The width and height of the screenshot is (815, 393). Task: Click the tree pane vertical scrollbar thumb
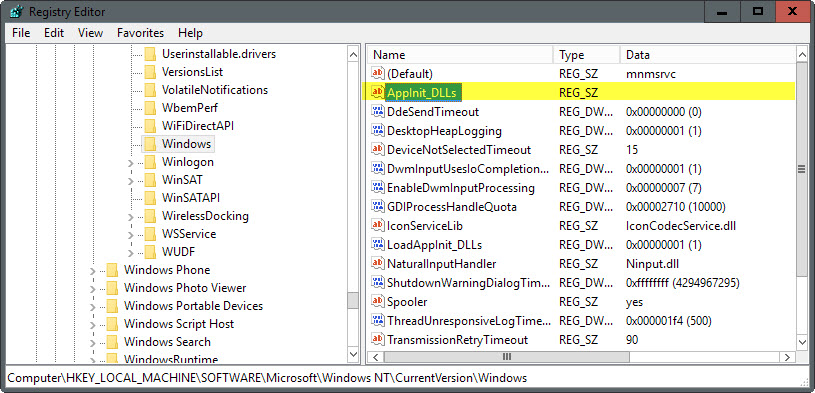[353, 300]
